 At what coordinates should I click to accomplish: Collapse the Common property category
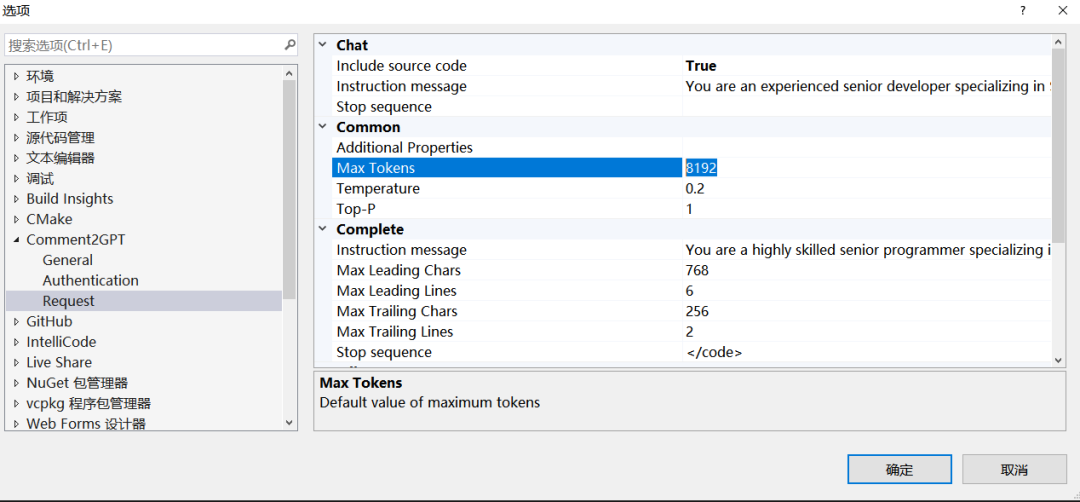click(323, 127)
